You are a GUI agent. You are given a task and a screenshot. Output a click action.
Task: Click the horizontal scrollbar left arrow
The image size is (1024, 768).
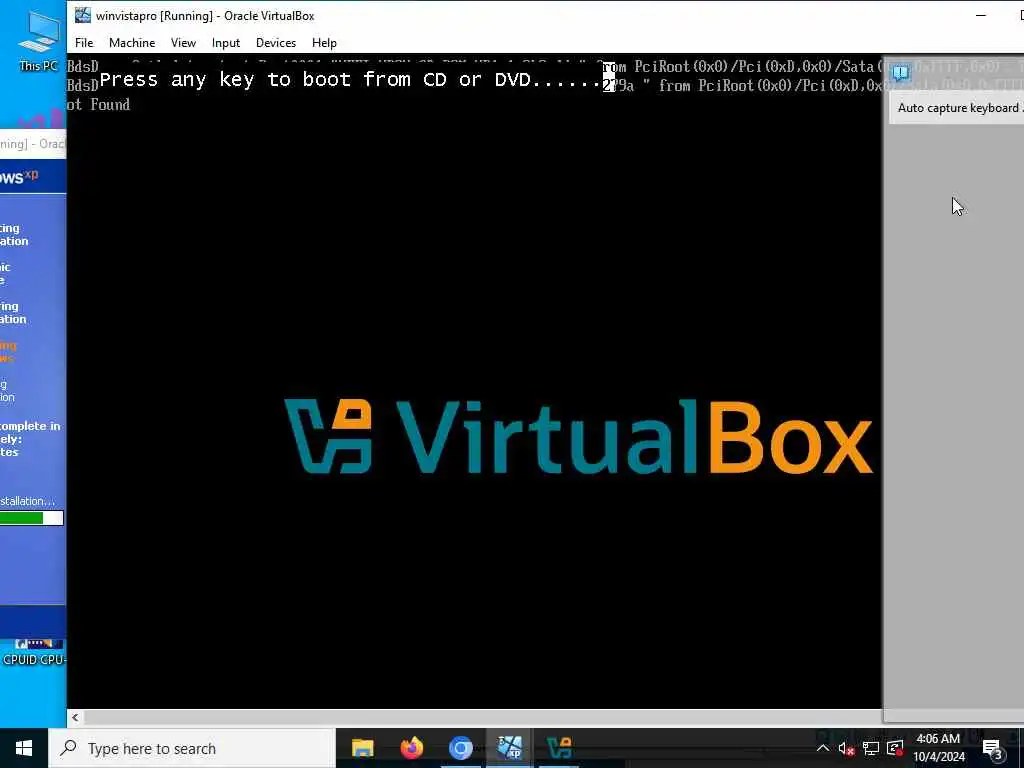tap(75, 718)
